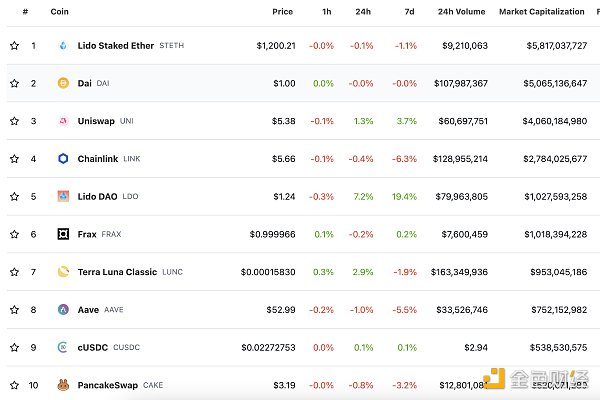Viewport: 600px width, 400px height.
Task: Click the Aave ghost logo icon
Action: [63, 310]
